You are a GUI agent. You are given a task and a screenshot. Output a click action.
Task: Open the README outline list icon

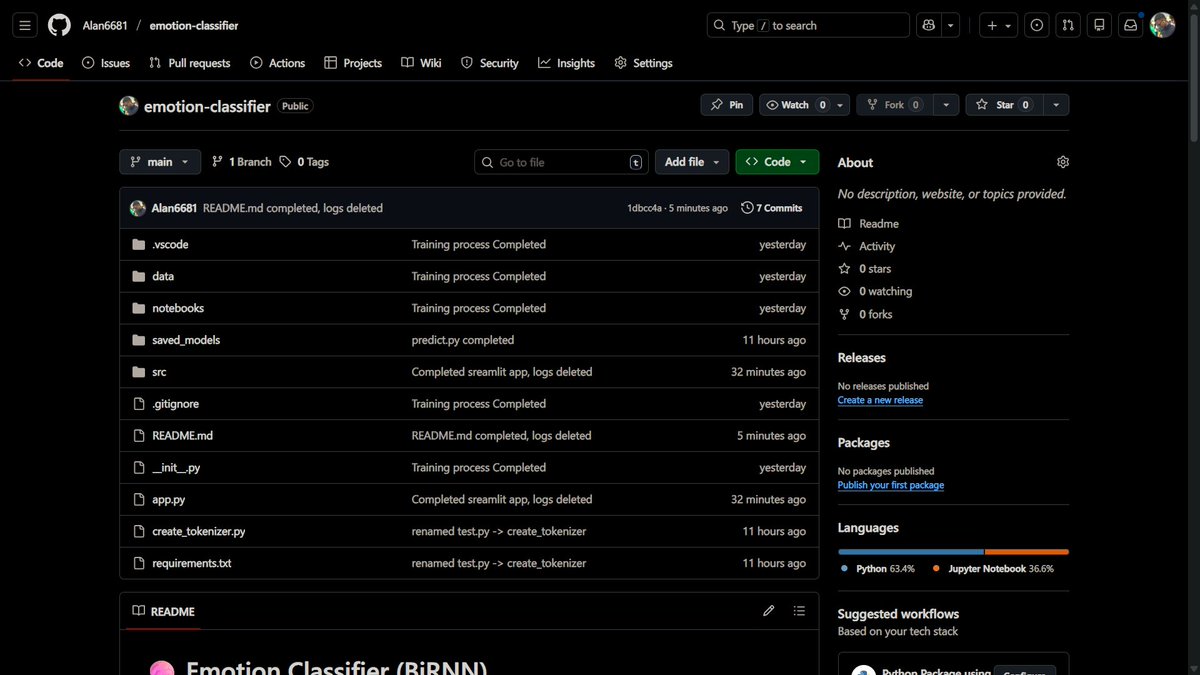(x=799, y=611)
